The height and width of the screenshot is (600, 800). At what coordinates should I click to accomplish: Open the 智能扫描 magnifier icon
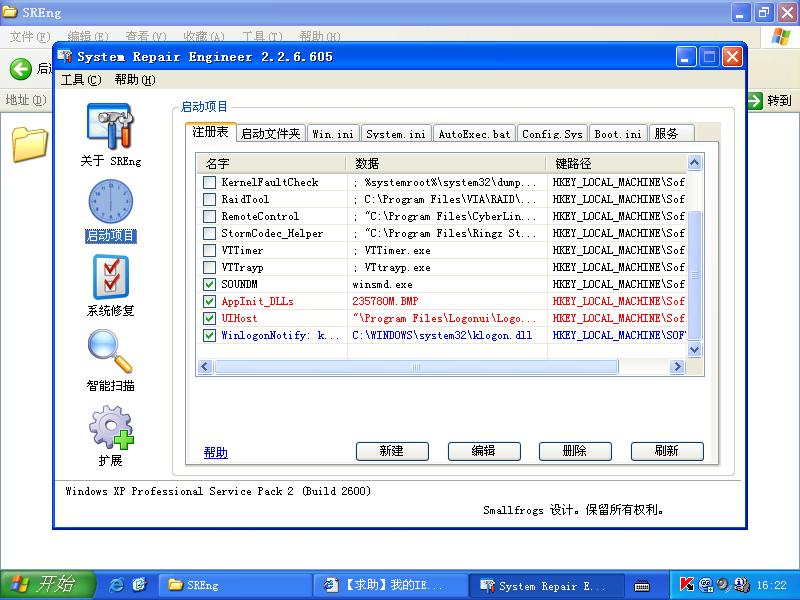coord(110,353)
